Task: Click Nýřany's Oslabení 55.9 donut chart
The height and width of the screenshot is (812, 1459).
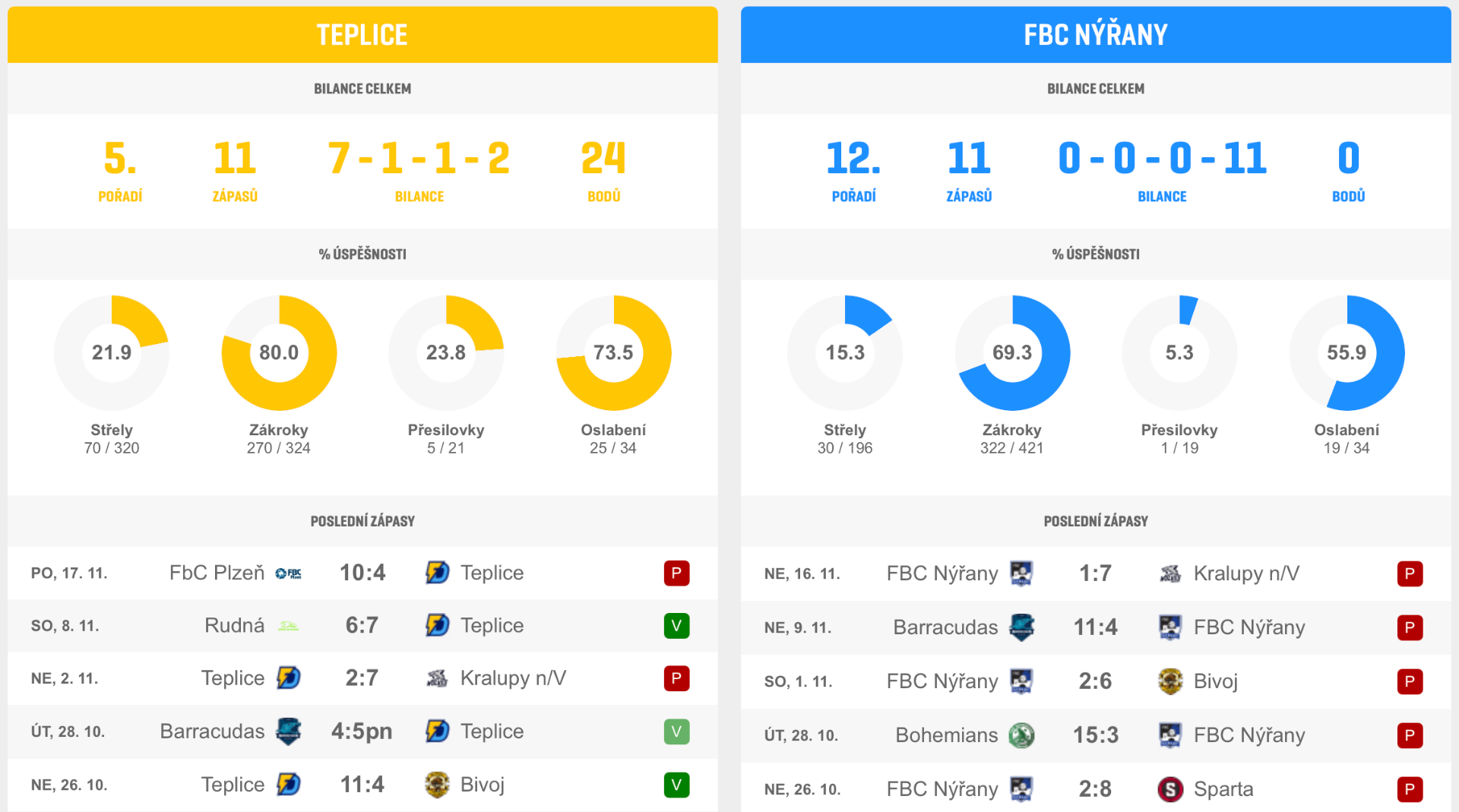Action: pos(1347,353)
